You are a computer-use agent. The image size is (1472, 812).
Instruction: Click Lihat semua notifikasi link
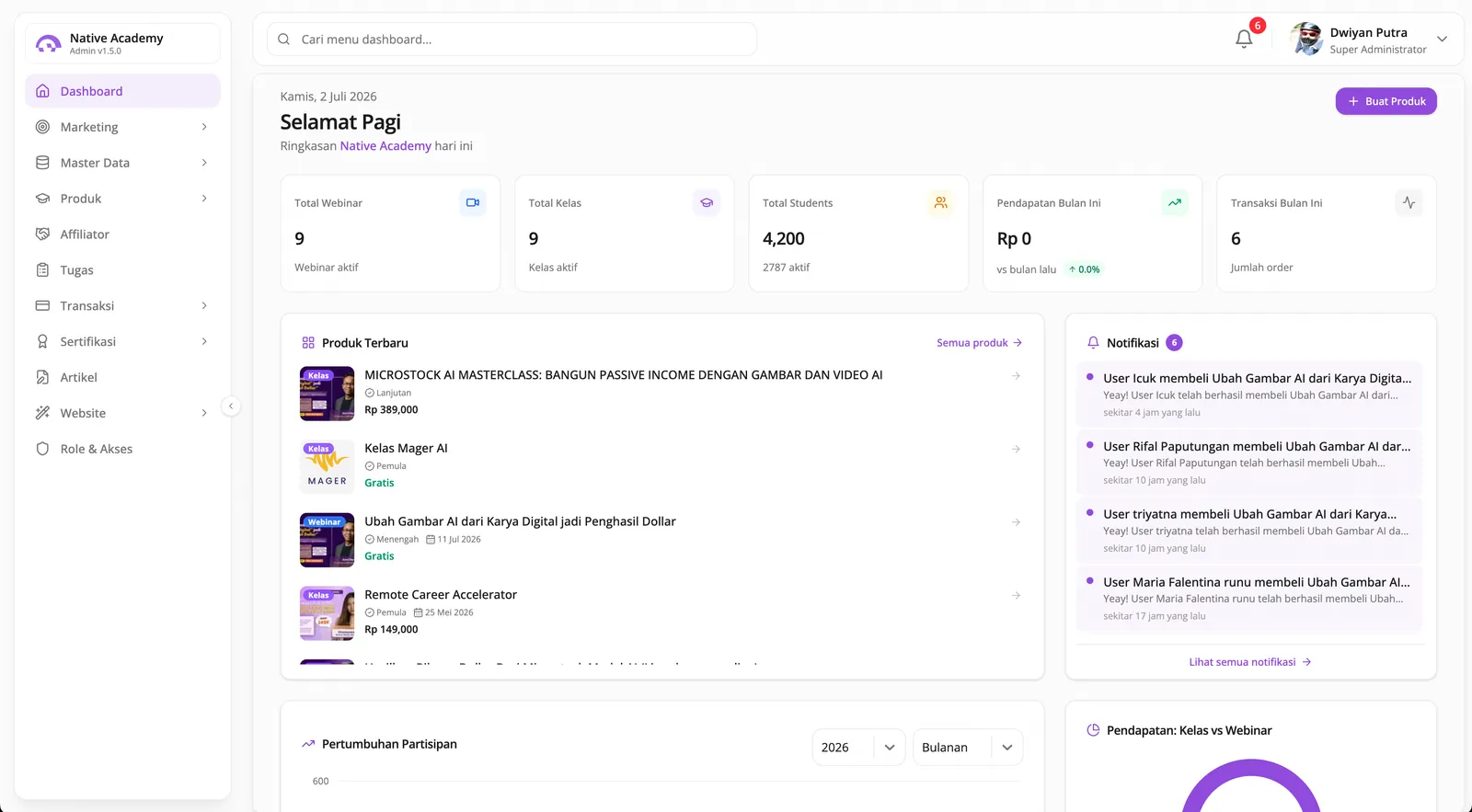point(1249,662)
